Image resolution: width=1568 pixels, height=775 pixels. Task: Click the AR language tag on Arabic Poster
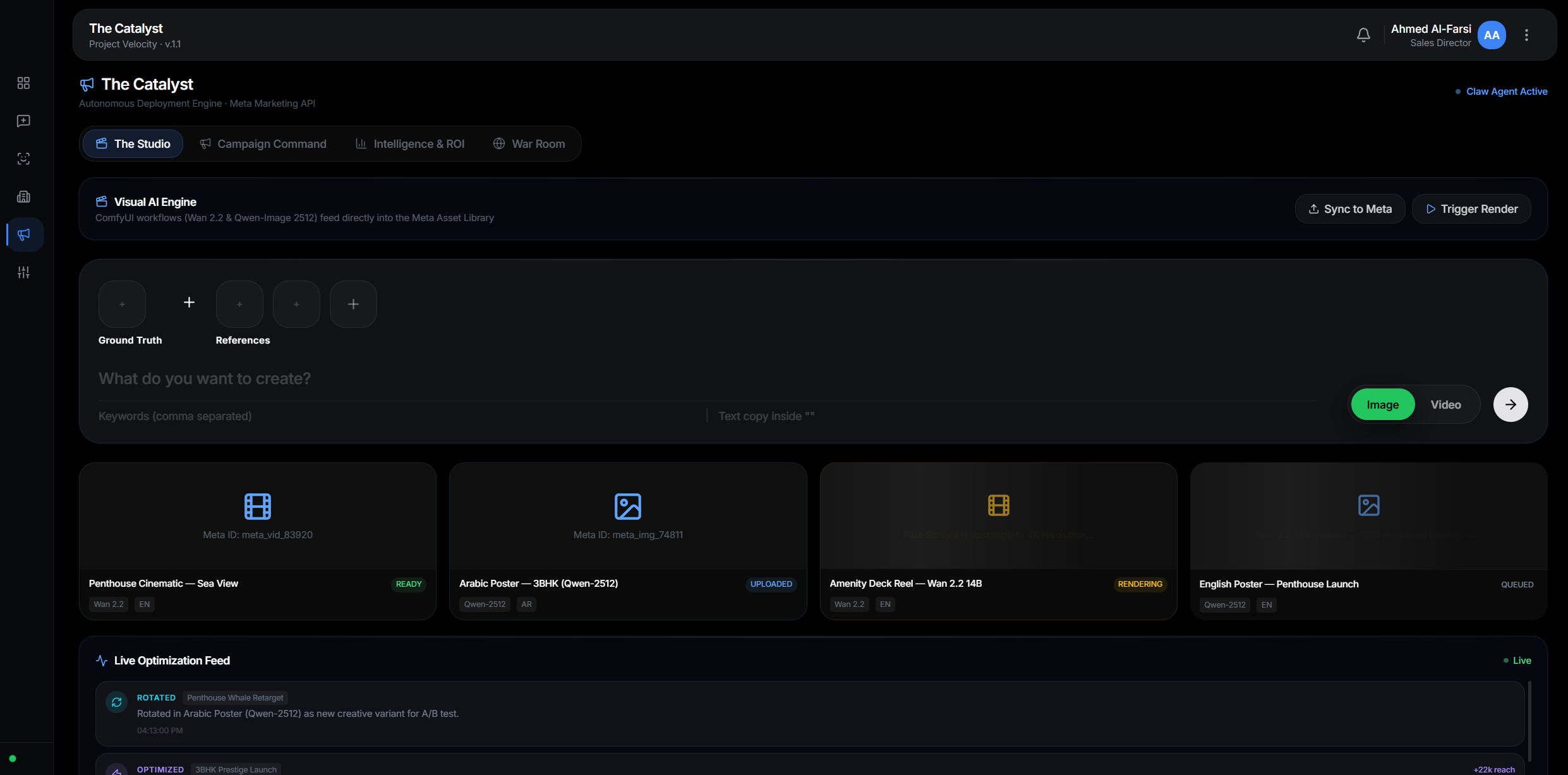(x=527, y=604)
